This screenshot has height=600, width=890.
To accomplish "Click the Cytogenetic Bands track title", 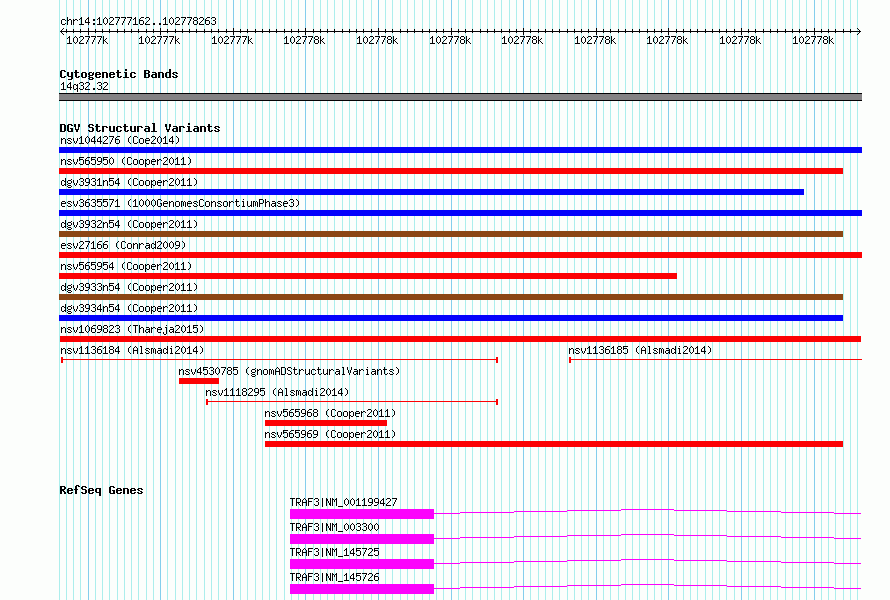I will pos(119,74).
